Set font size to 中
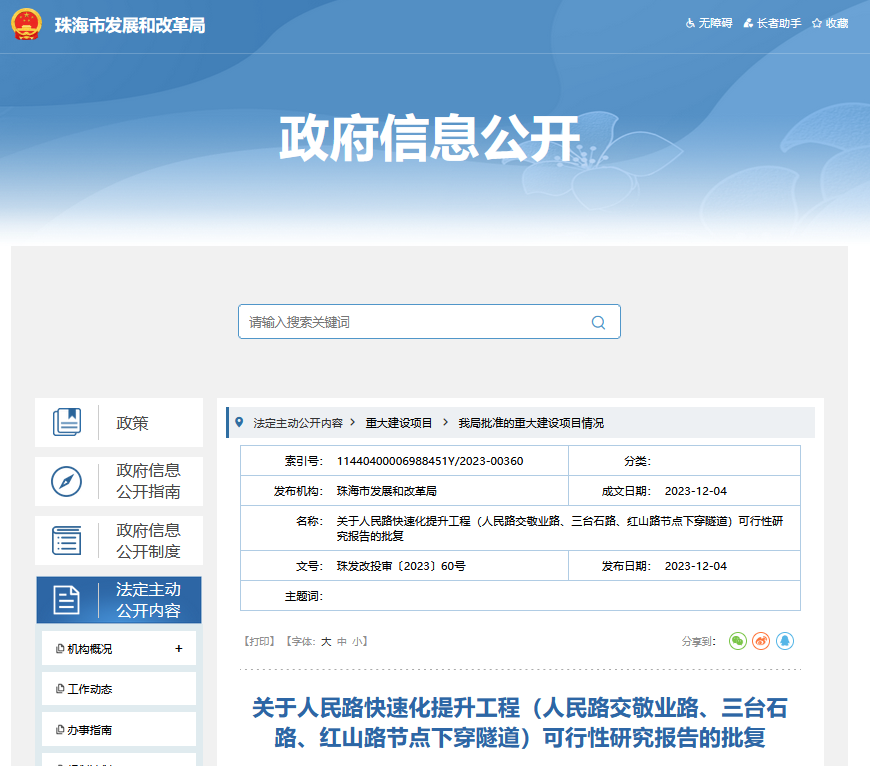870x766 pixels. pos(343,641)
